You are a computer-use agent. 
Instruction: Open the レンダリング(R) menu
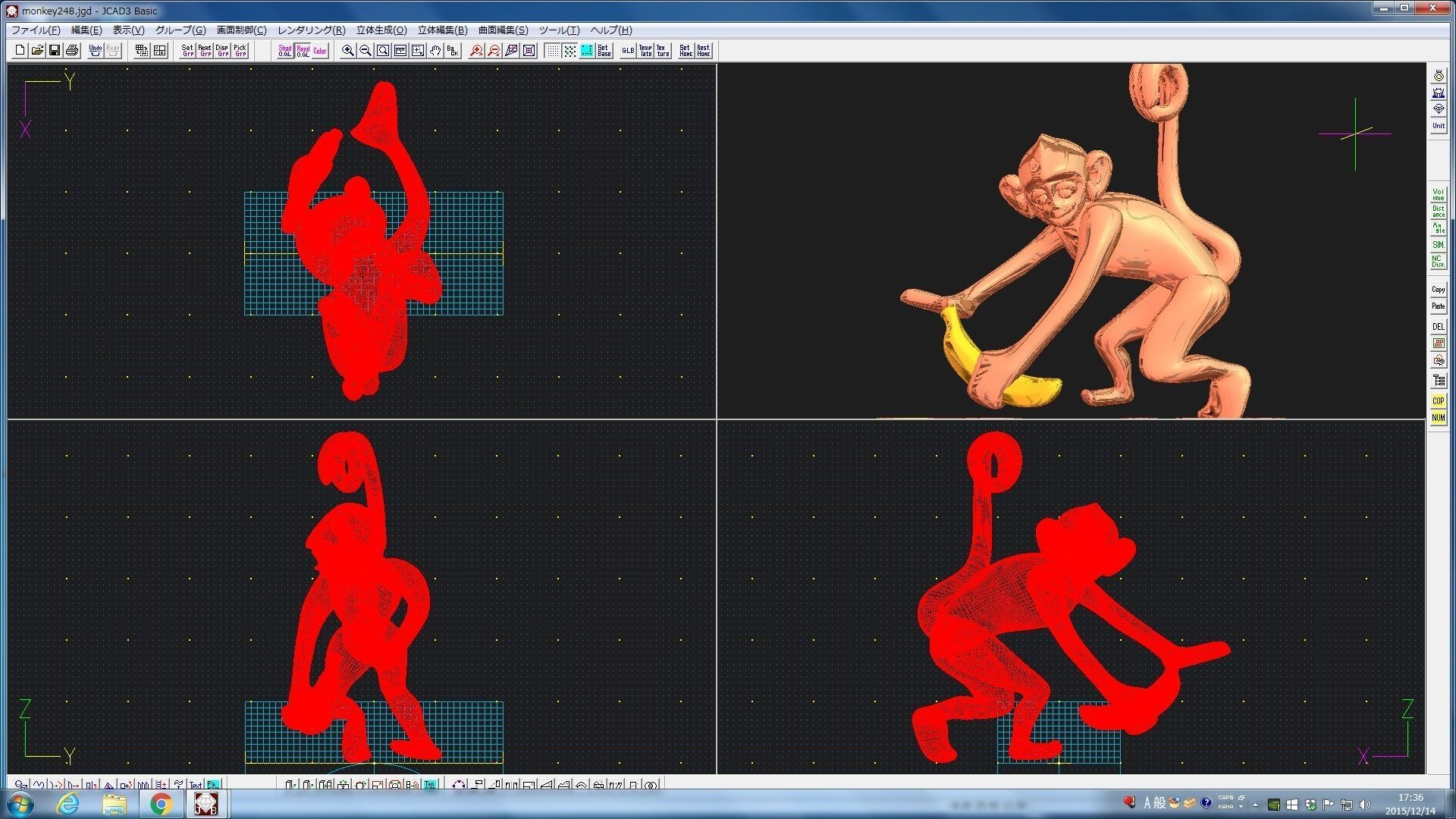[311, 30]
